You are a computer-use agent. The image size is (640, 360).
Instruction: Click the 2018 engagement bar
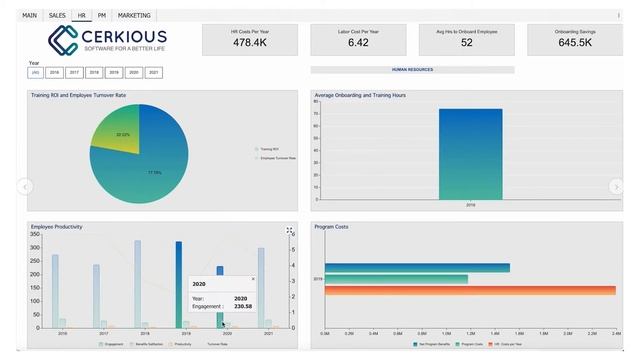pos(138,284)
